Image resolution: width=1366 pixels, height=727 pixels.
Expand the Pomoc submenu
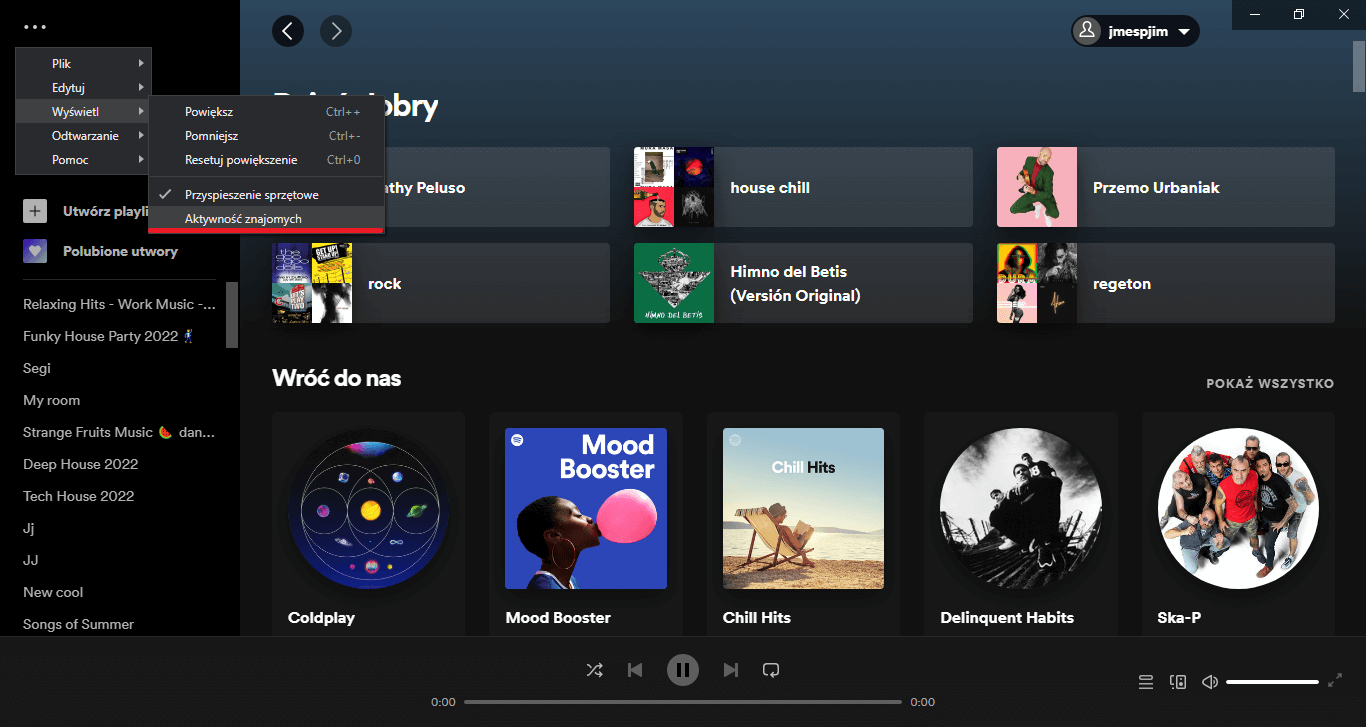(x=83, y=159)
